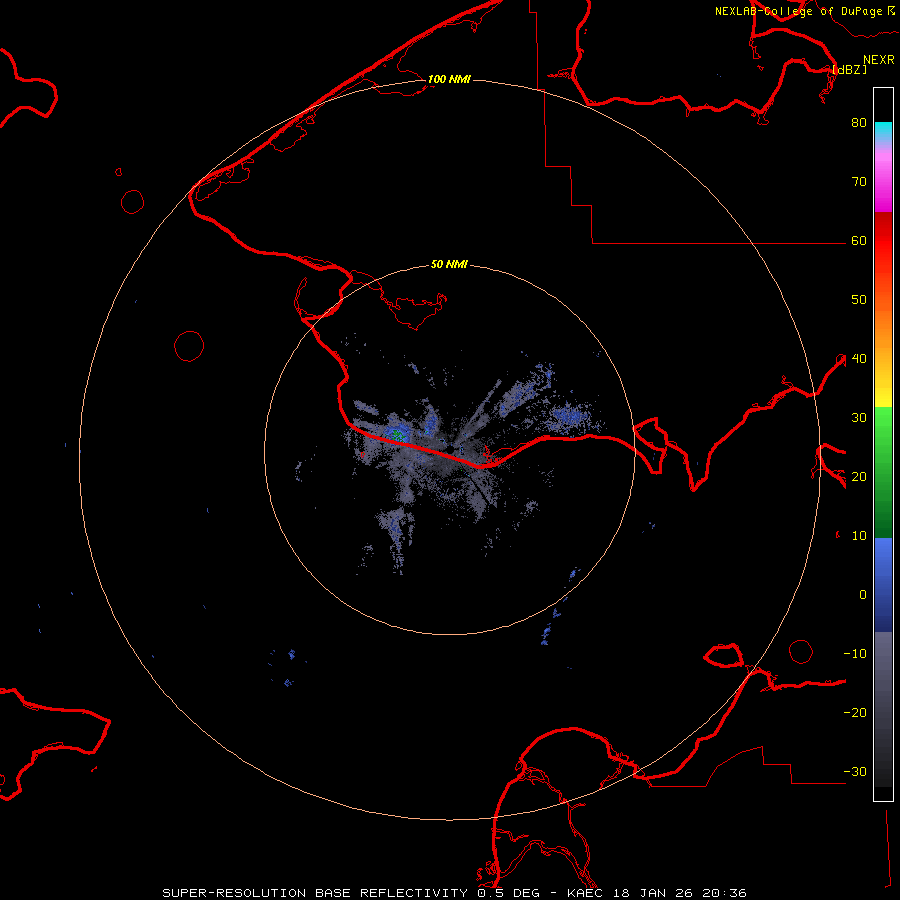Click the 20 value on the dBZ scale
900x900 pixels.
point(859,477)
